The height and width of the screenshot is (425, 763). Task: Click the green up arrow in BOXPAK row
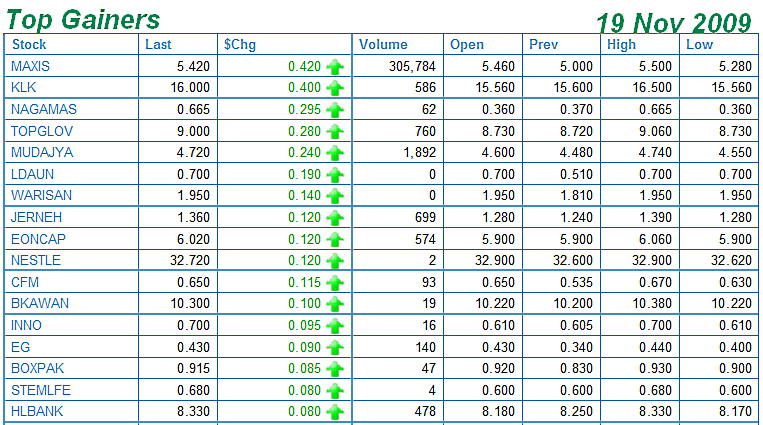pyautogui.click(x=335, y=369)
